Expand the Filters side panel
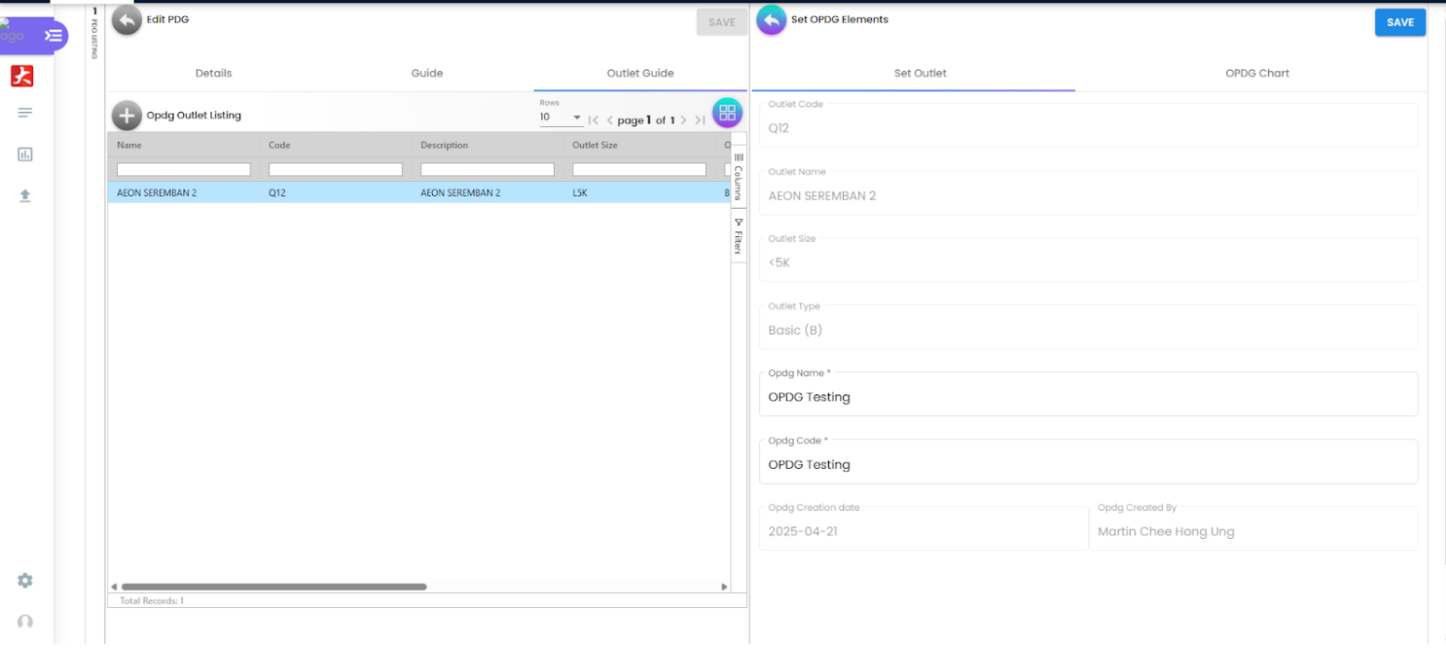The height and width of the screenshot is (649, 1446). click(739, 236)
